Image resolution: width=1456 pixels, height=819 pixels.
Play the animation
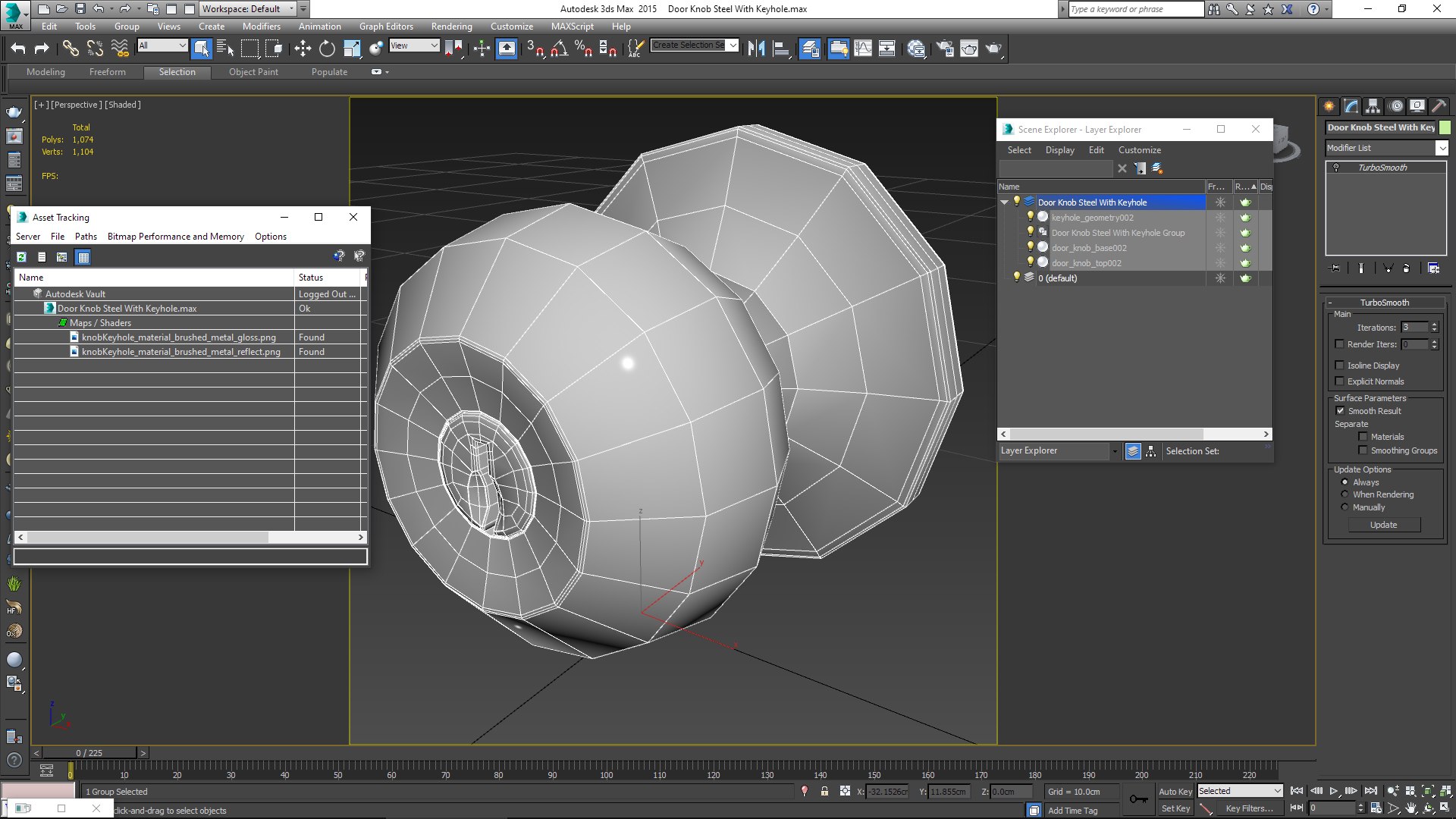pos(1333,791)
